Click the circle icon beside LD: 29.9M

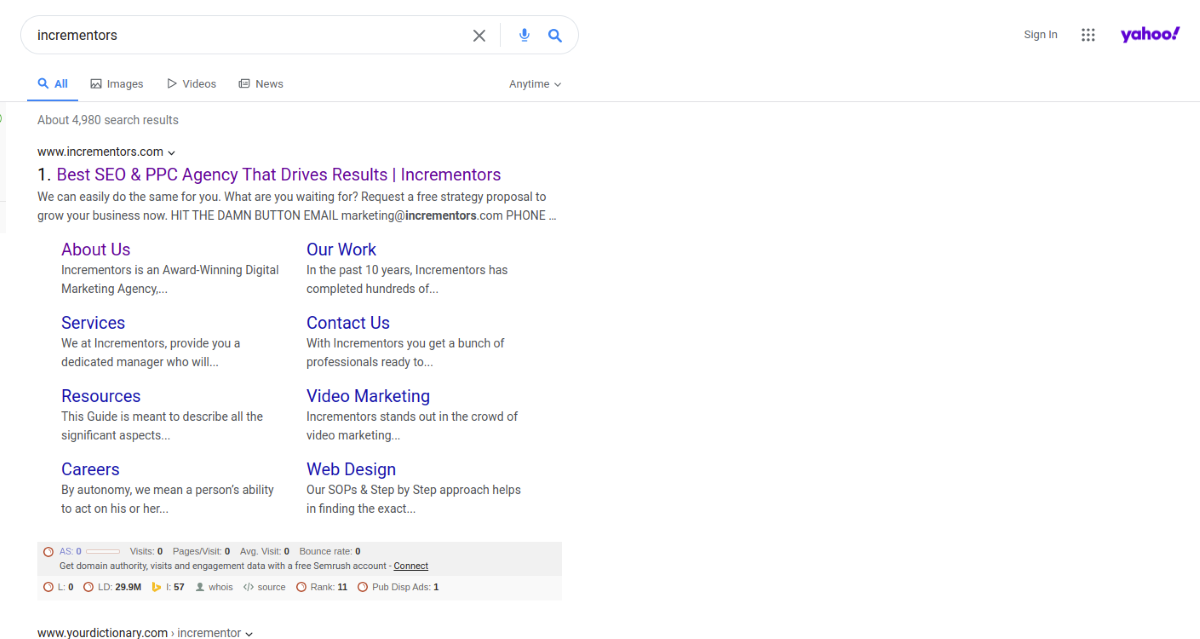(88, 587)
